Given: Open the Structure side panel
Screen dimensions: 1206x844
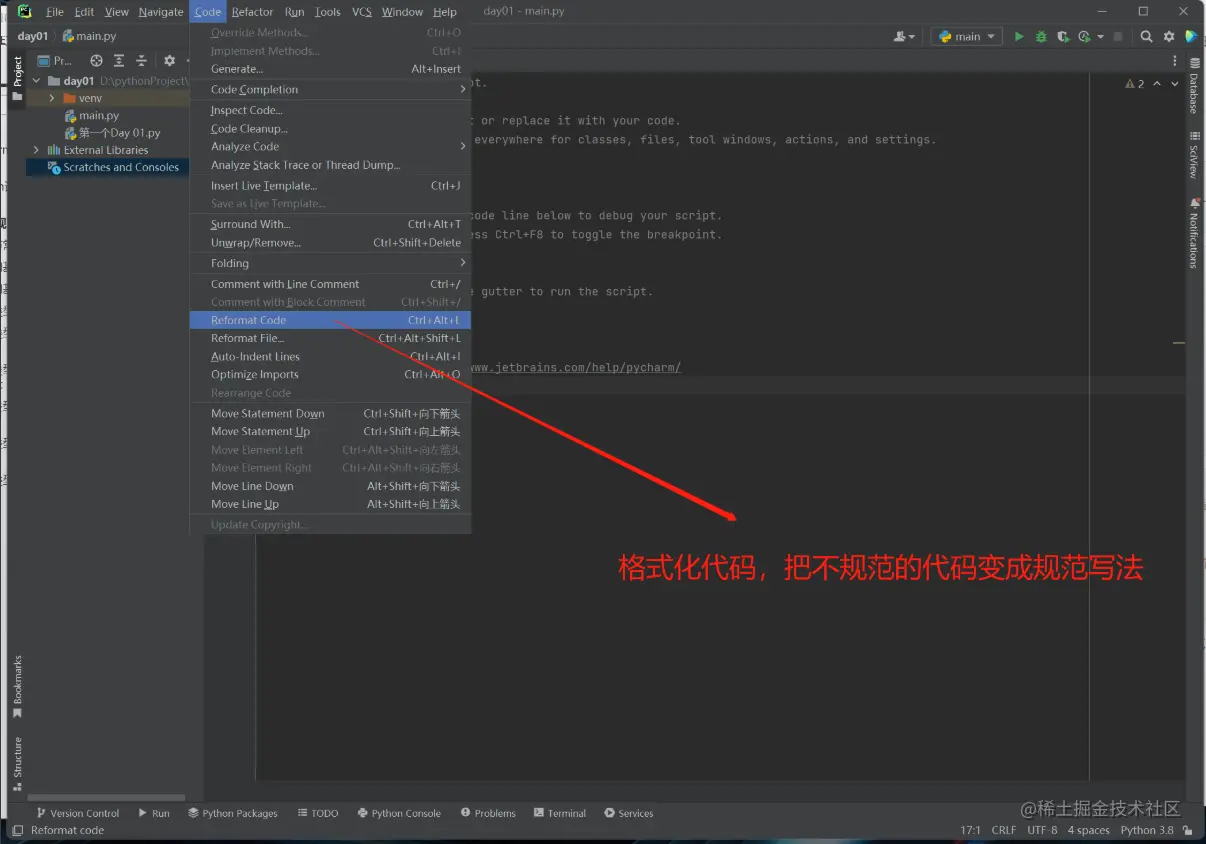Looking at the screenshot, I should click(17, 764).
